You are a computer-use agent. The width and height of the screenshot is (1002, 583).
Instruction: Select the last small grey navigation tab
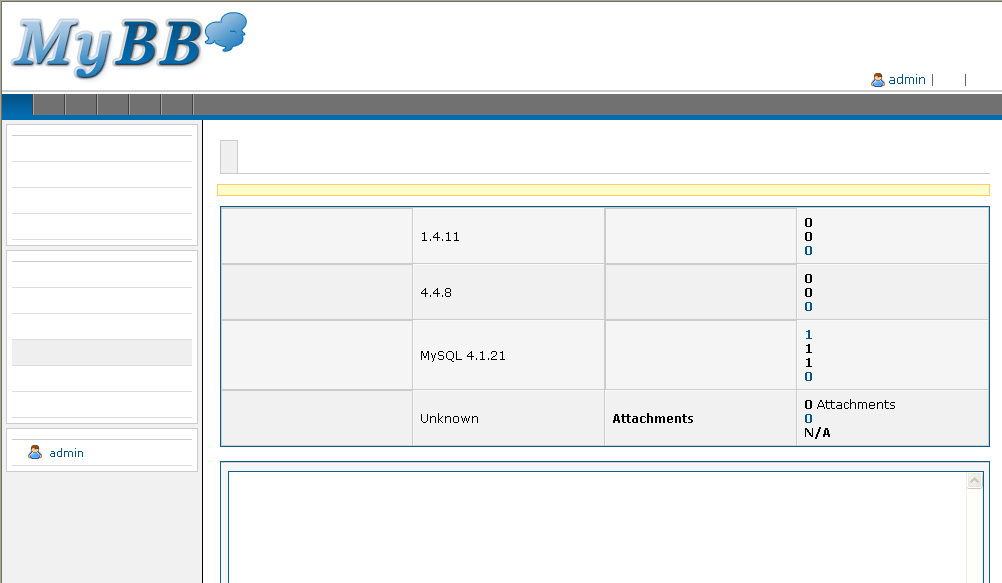point(177,105)
